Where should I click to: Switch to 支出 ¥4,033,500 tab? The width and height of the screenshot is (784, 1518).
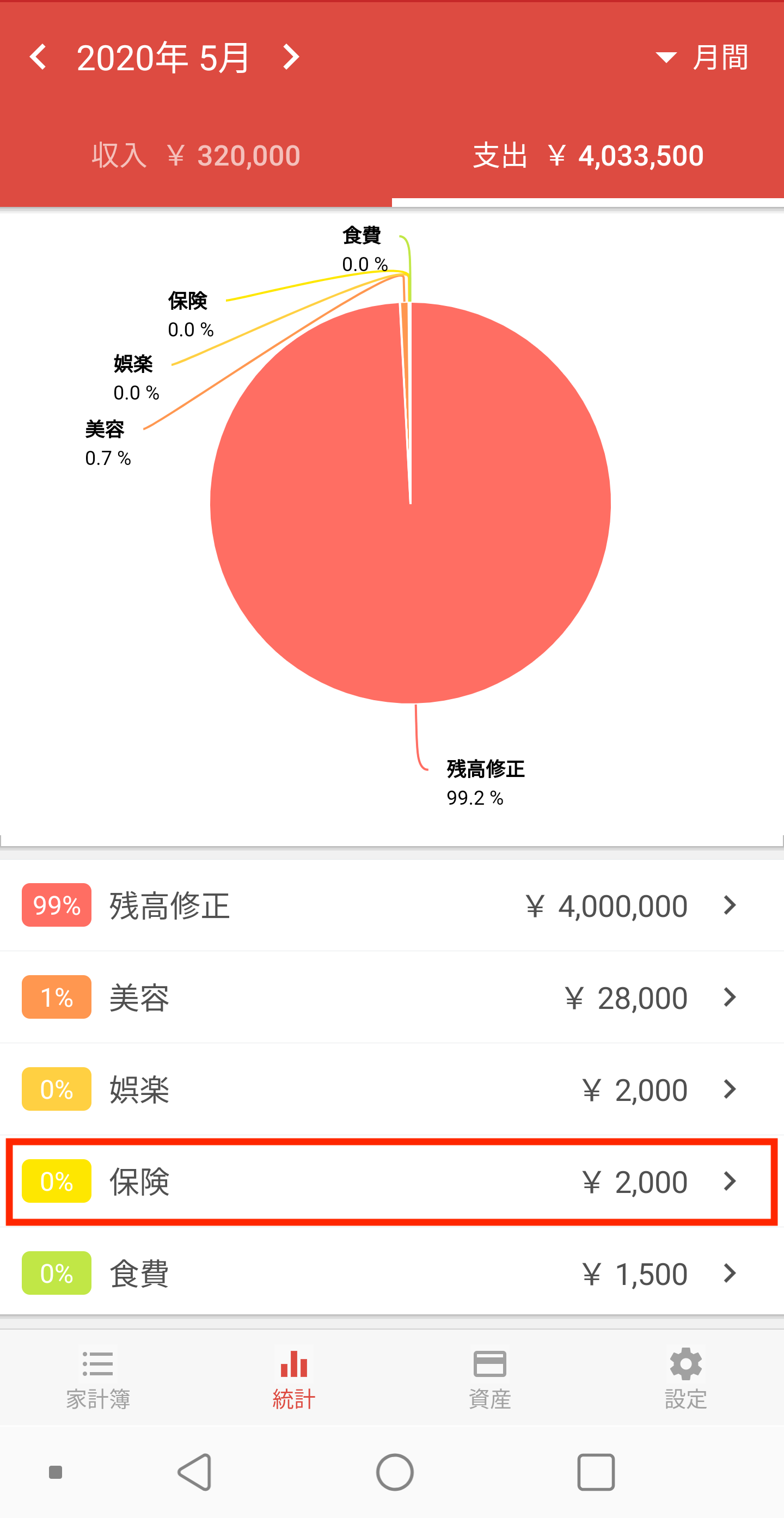588,156
